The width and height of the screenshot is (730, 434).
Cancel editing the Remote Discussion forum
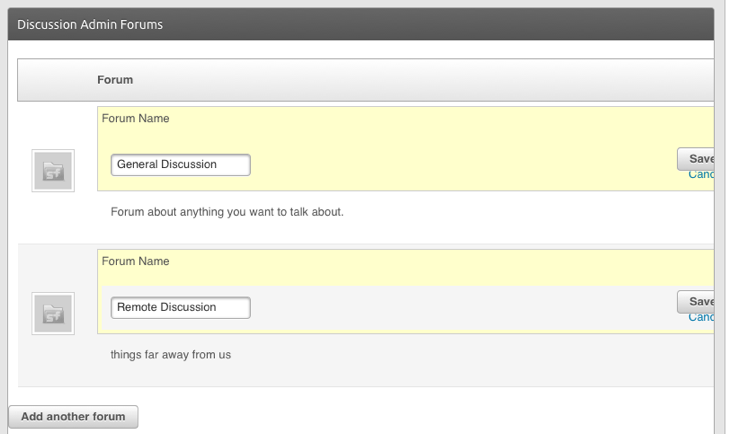pos(701,317)
